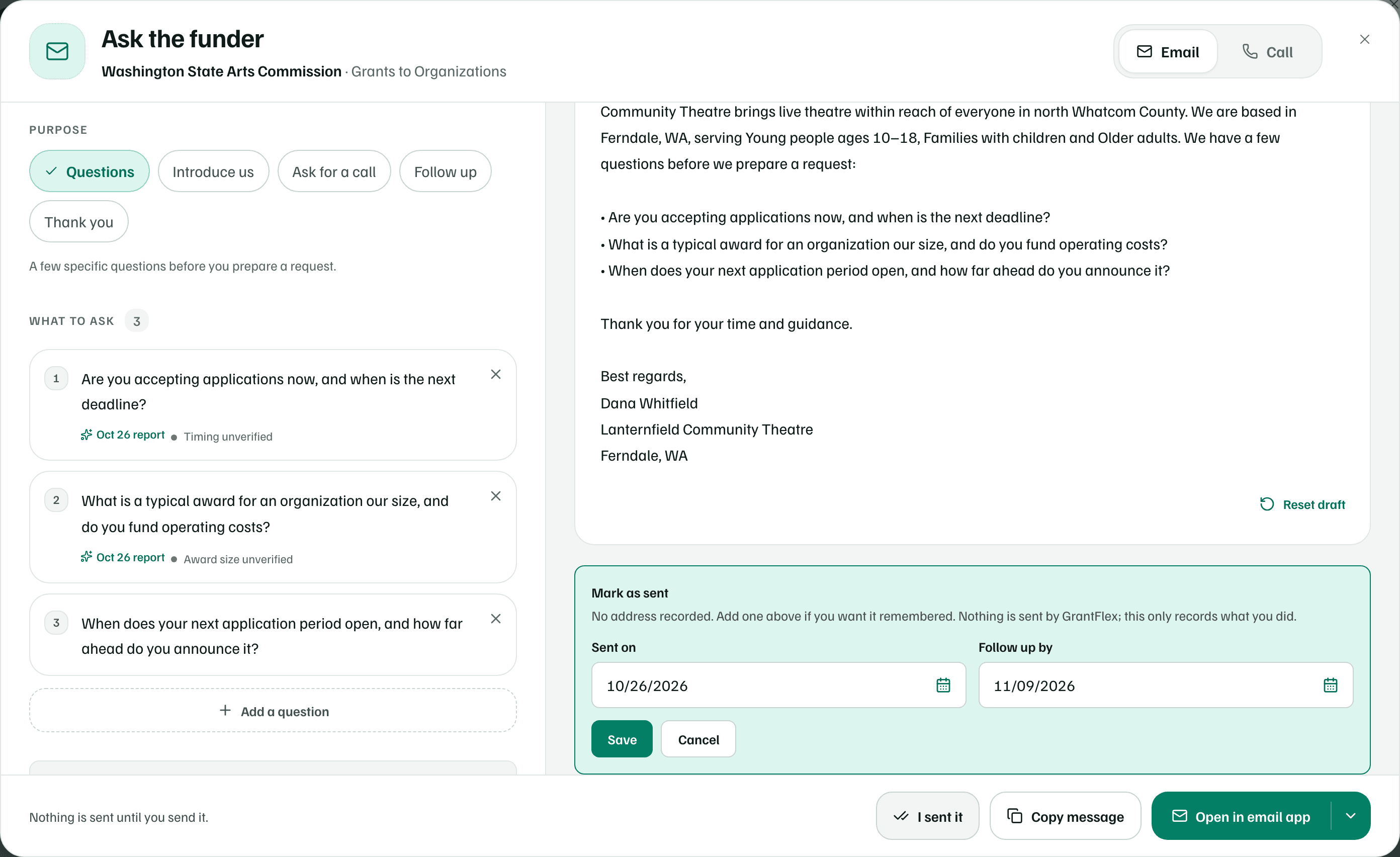Click Copy message button
The width and height of the screenshot is (1400, 857).
(1066, 816)
